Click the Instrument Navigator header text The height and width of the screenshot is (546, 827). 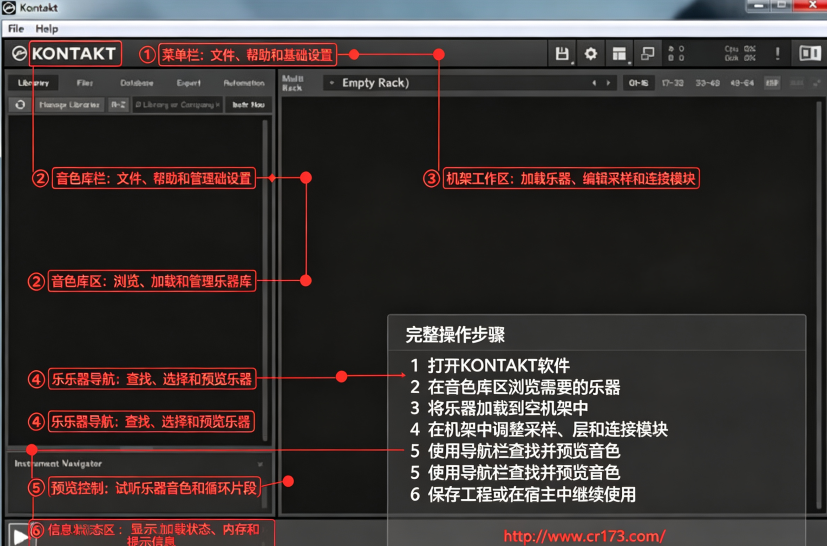(58, 464)
